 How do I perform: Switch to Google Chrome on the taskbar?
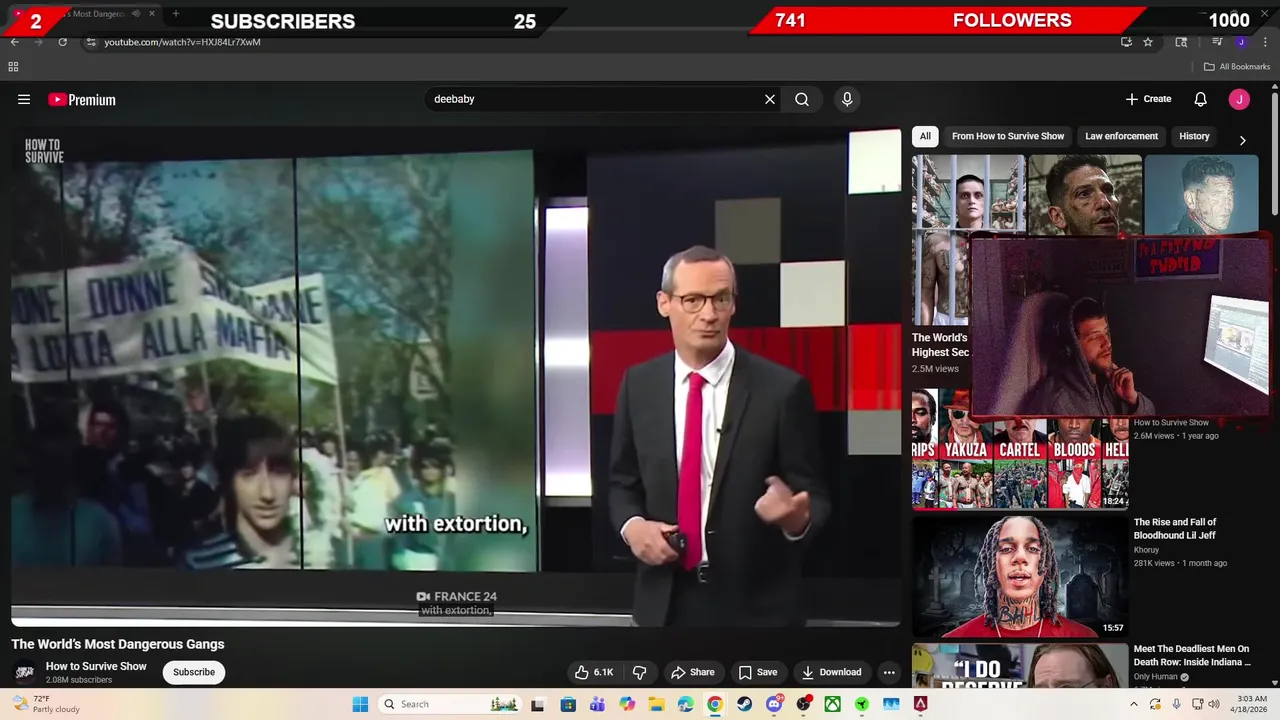[714, 704]
